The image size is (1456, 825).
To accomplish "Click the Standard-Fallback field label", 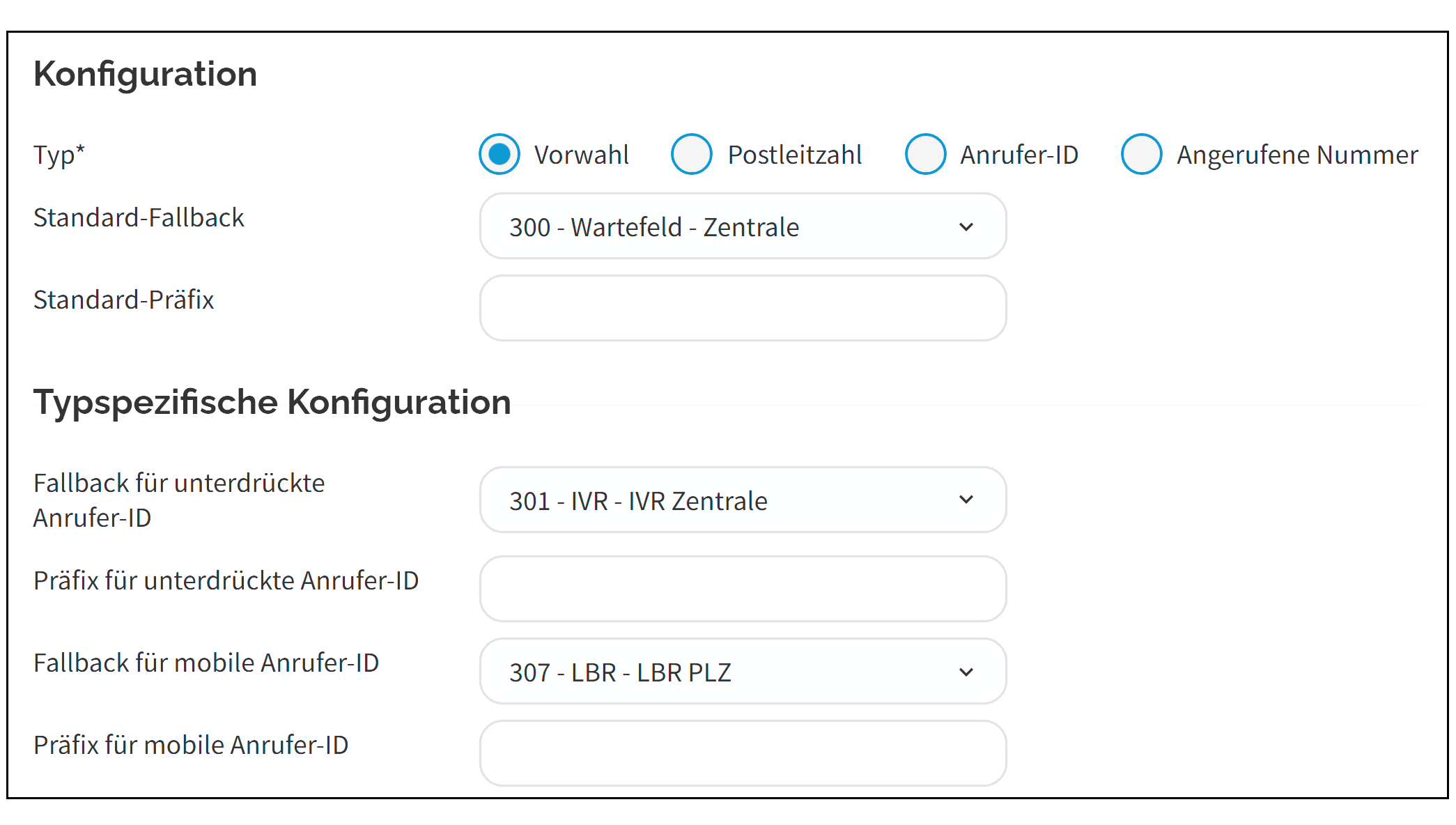I will click(x=139, y=218).
